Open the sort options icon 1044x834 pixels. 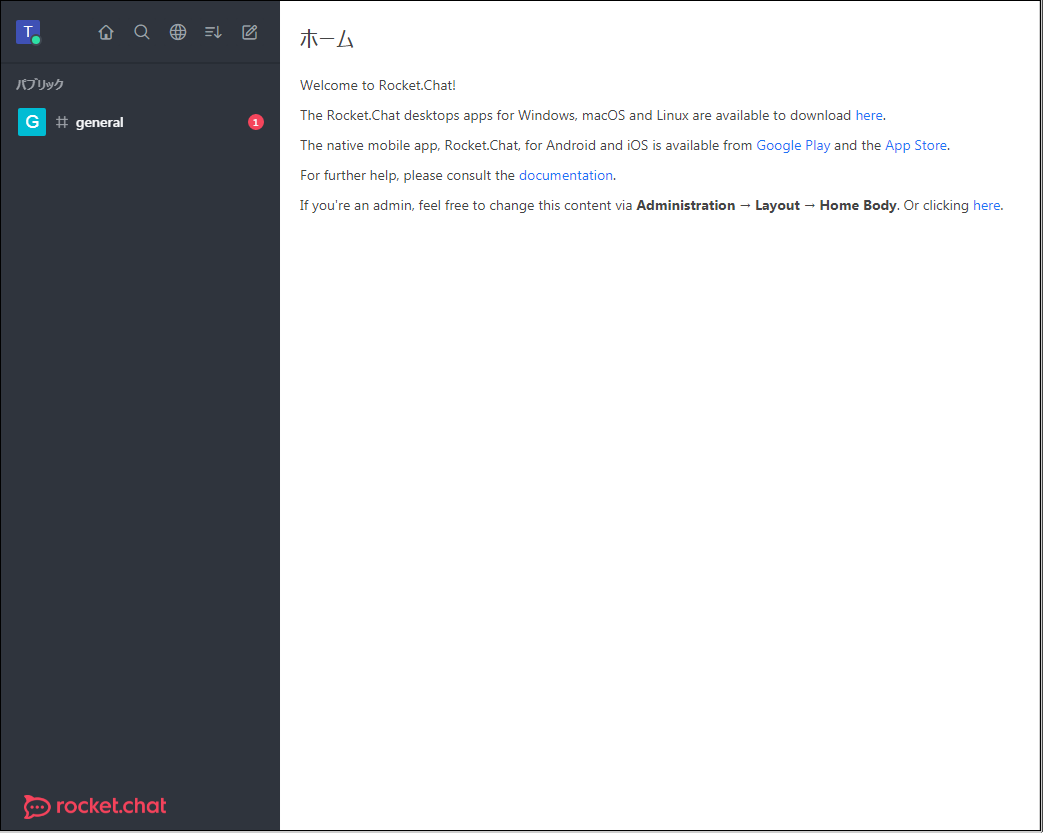click(213, 32)
